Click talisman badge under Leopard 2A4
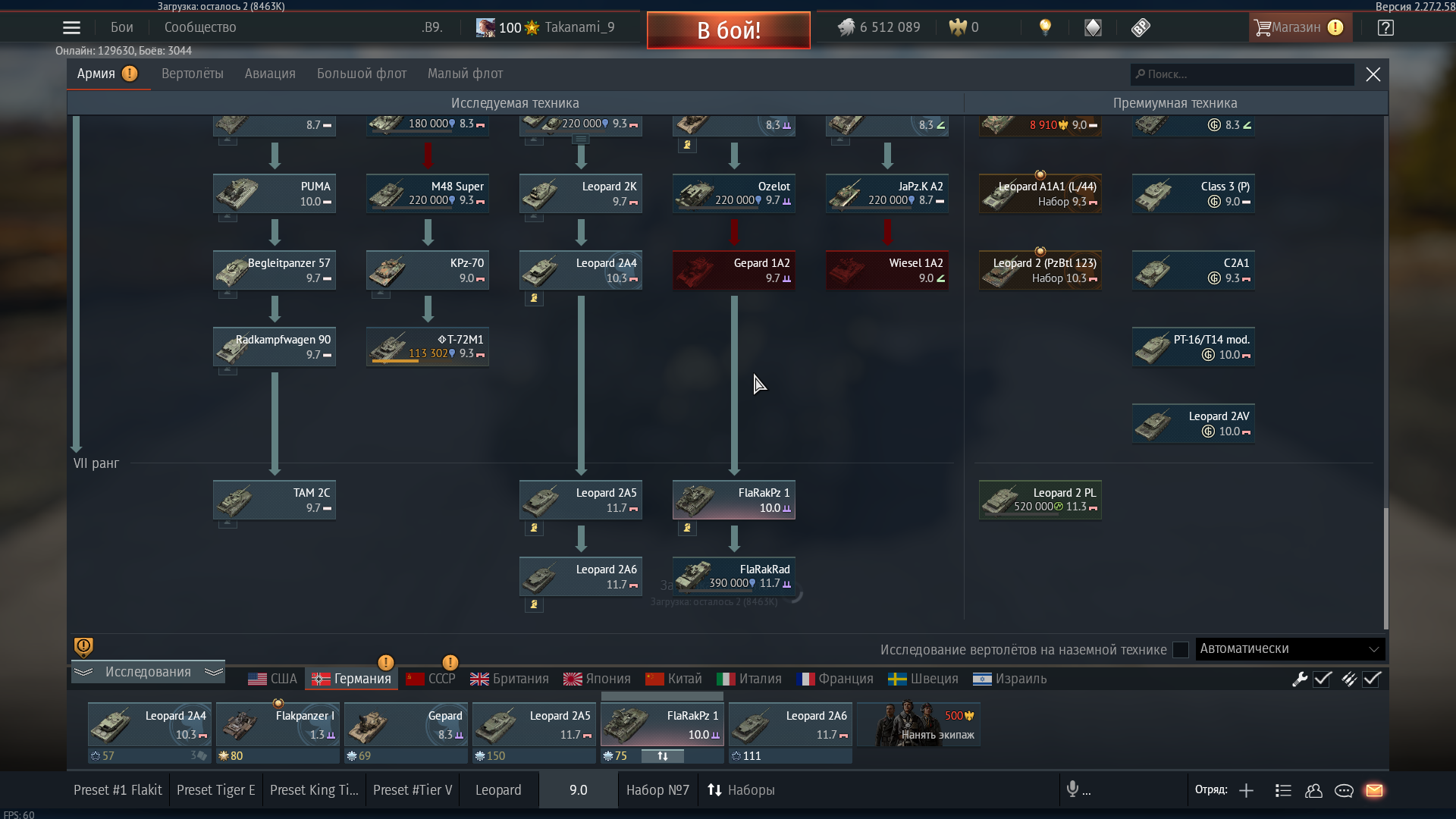The width and height of the screenshot is (1456, 819). [534, 299]
